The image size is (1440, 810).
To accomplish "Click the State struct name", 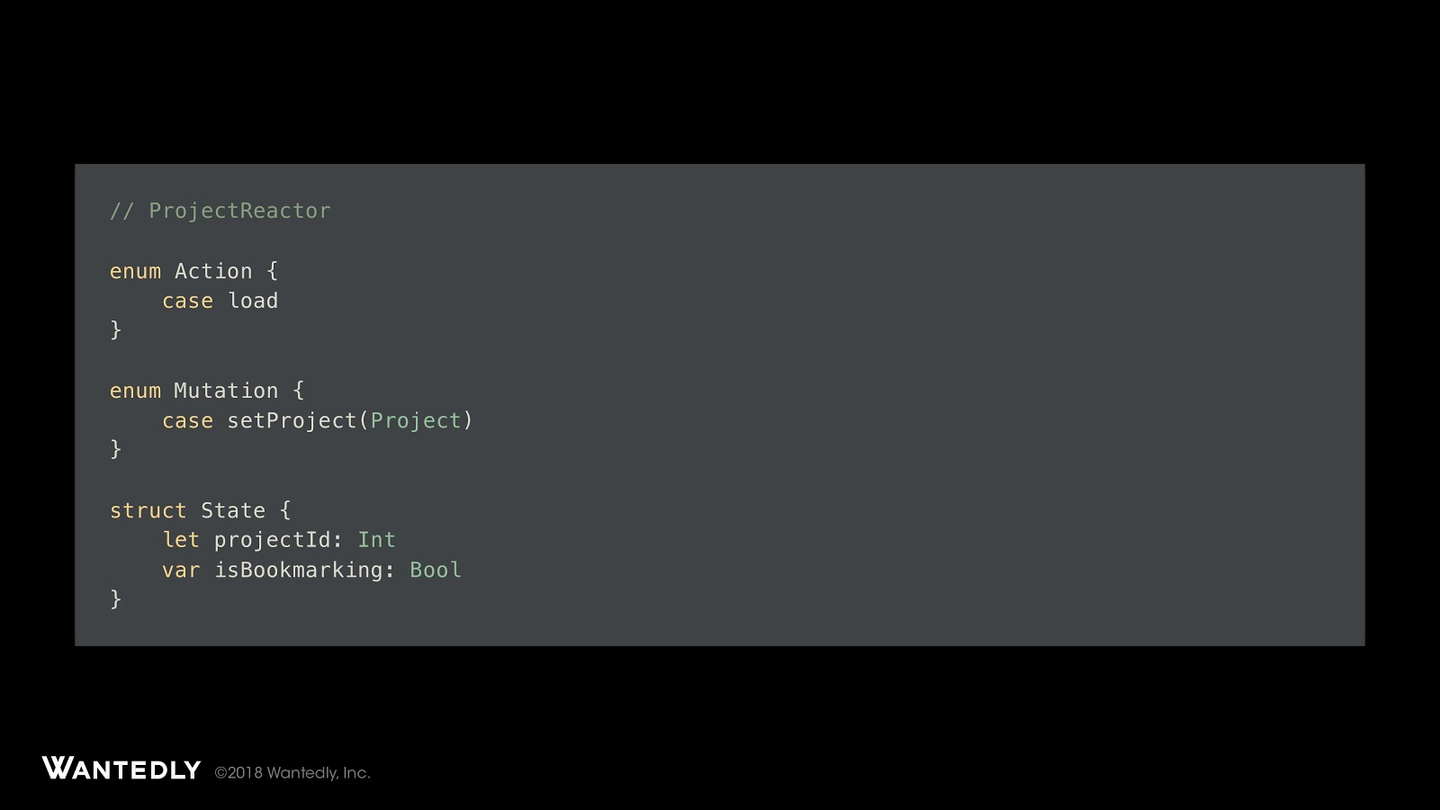I will 233,511.
